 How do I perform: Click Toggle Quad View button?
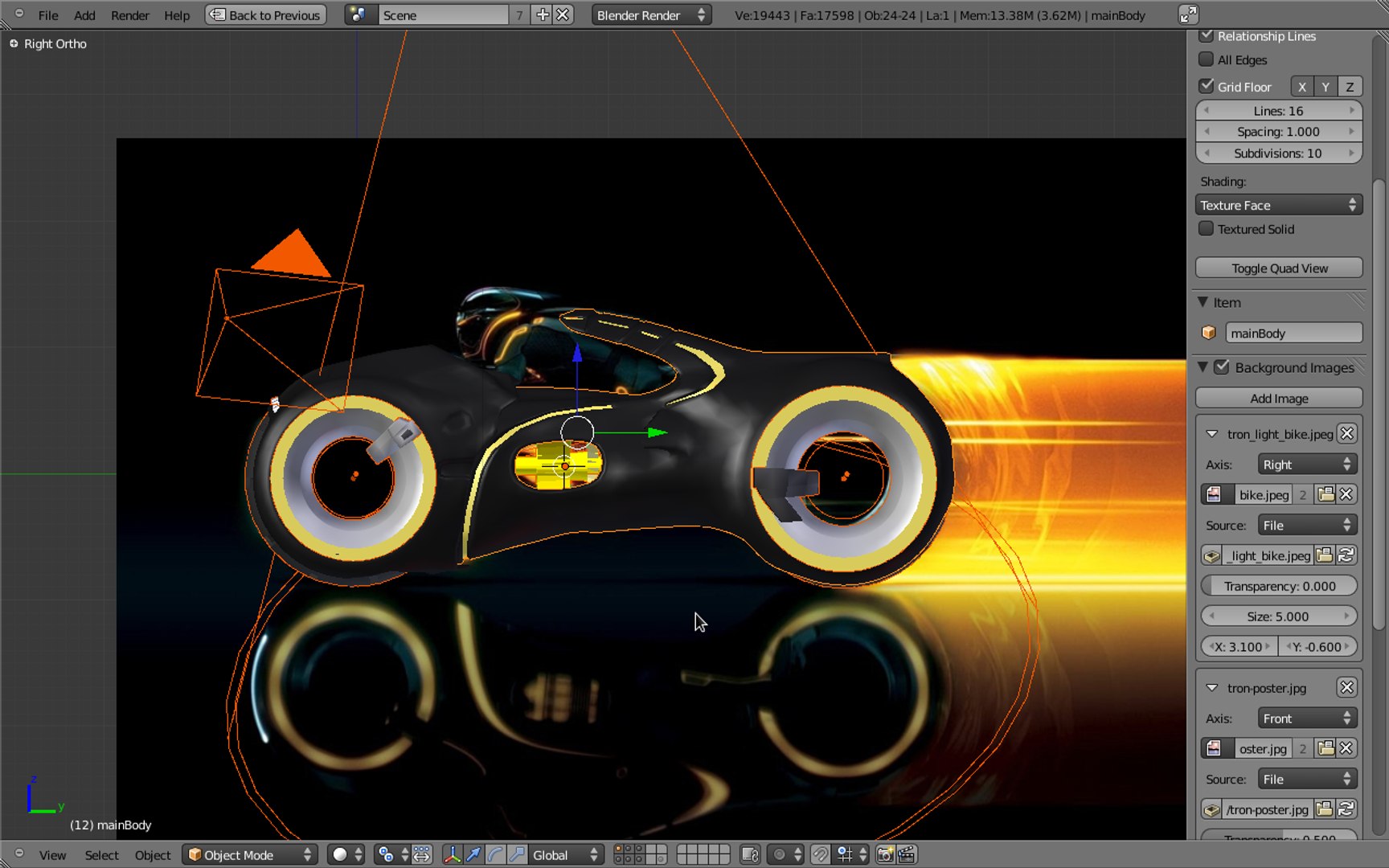[x=1279, y=268]
